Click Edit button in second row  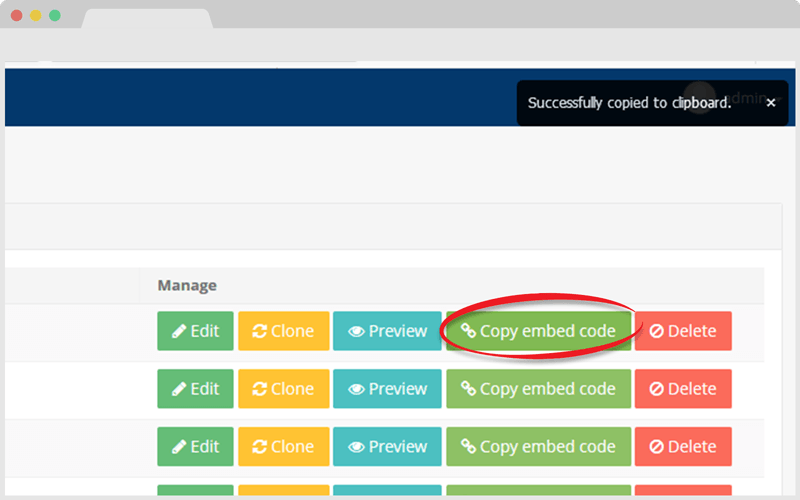195,389
